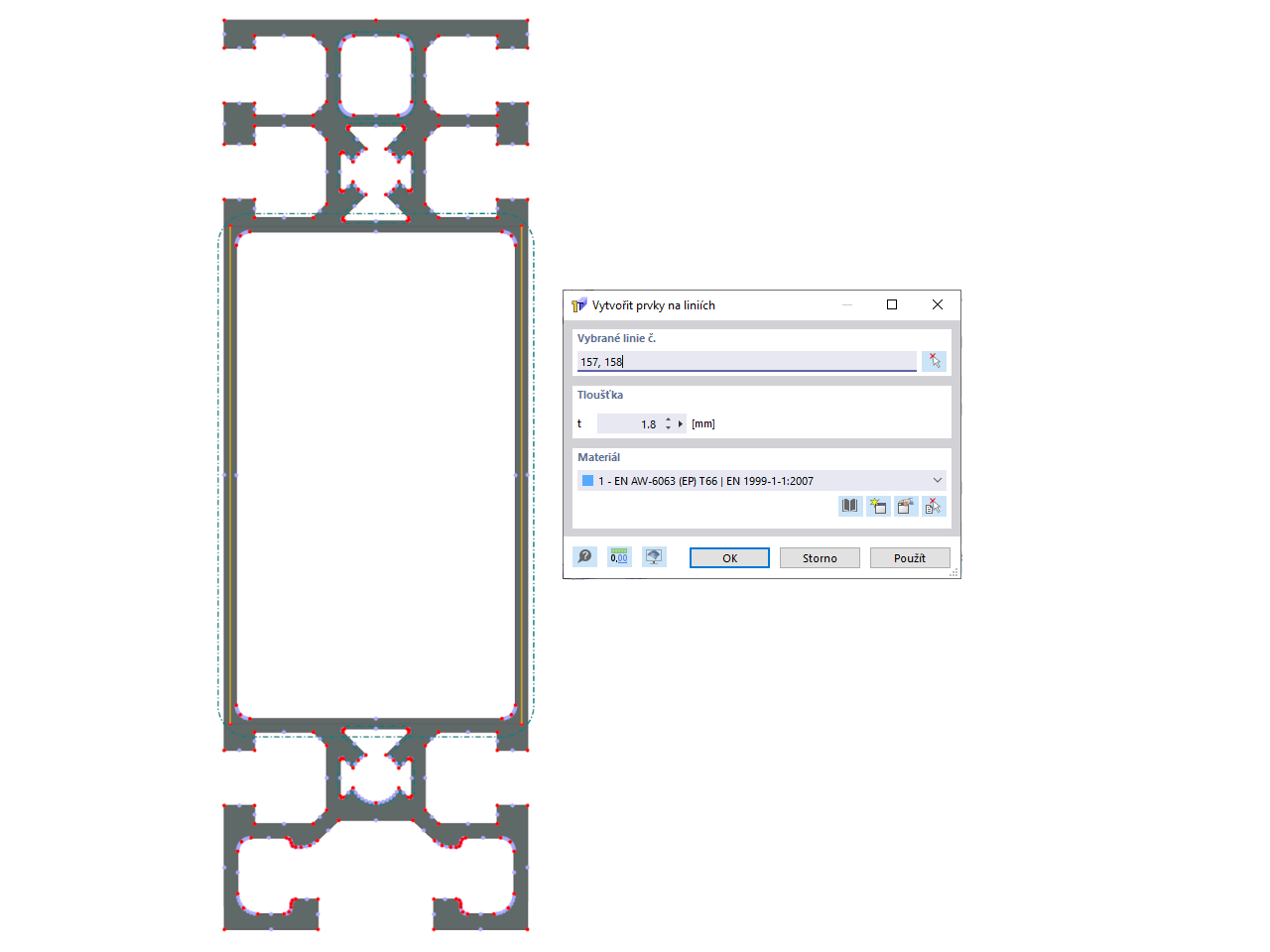Click the display settings monitor icon
Screen dimensions: 1270x952
tap(654, 557)
